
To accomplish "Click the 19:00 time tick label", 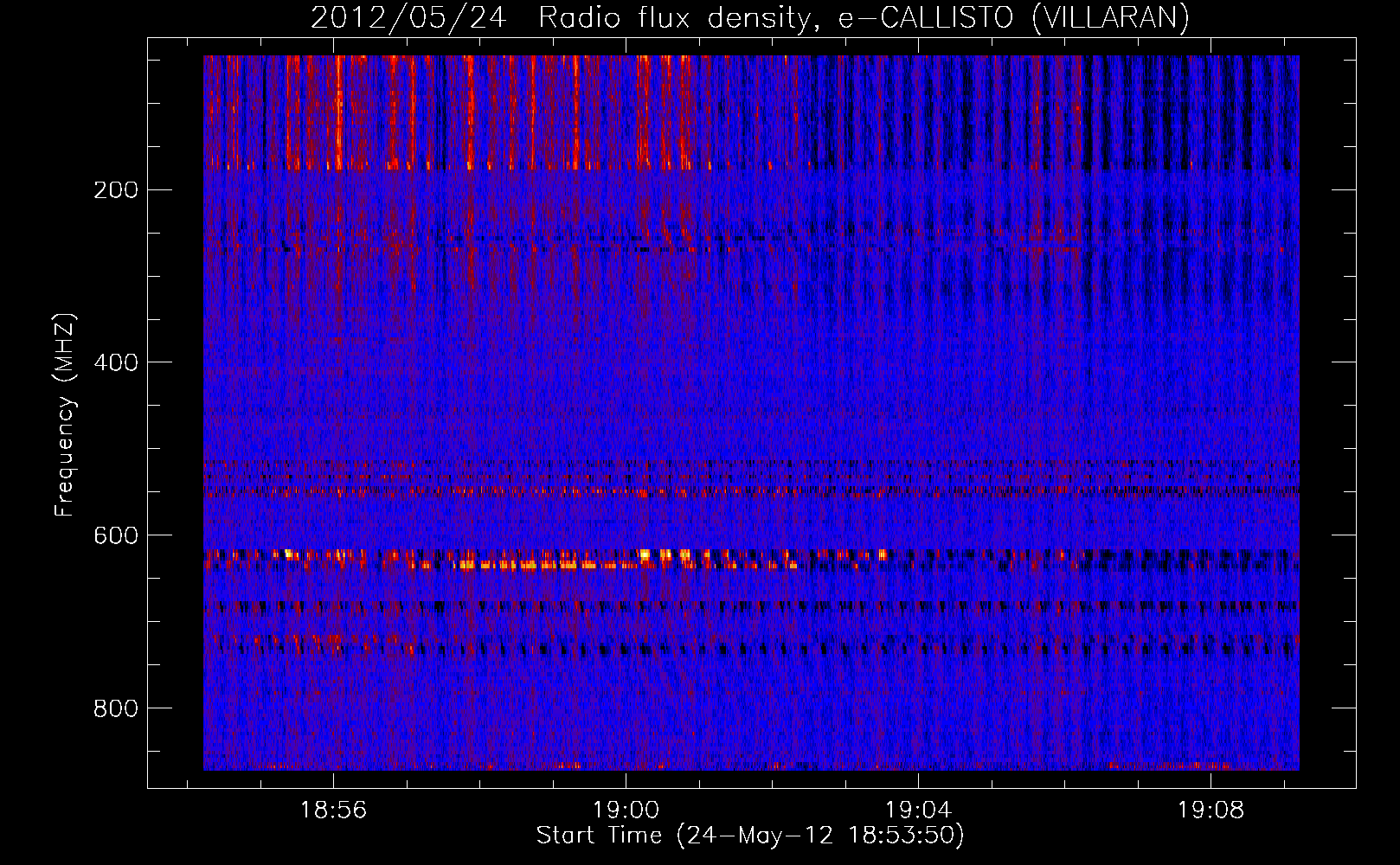I will click(x=626, y=811).
